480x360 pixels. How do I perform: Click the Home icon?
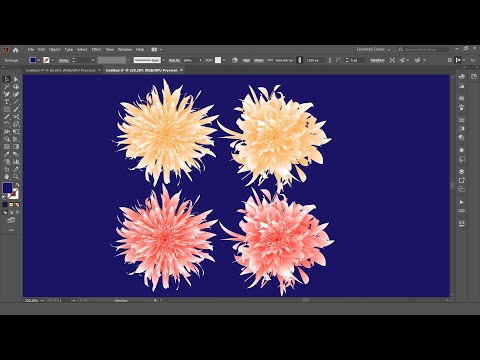[x=15, y=50]
